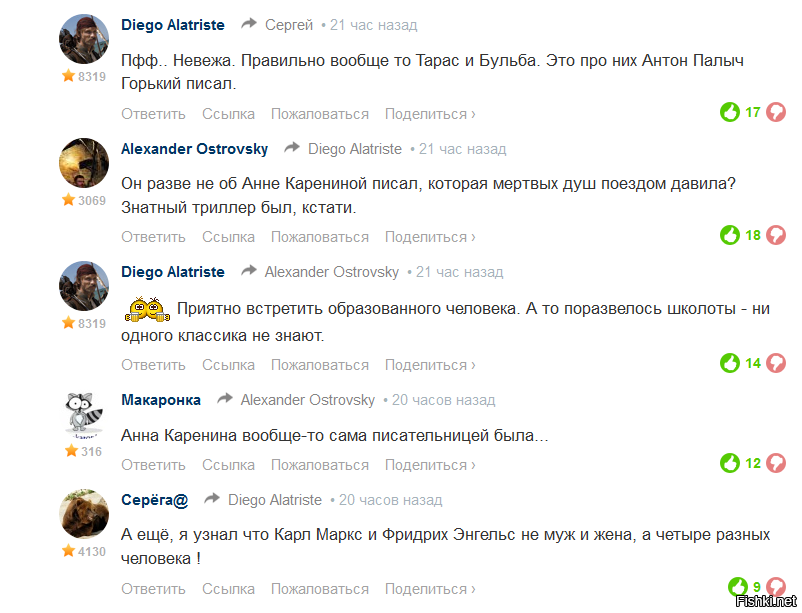Click Серёга@'s avatar picture
The height and width of the screenshot is (613, 802).
pyautogui.click(x=84, y=513)
